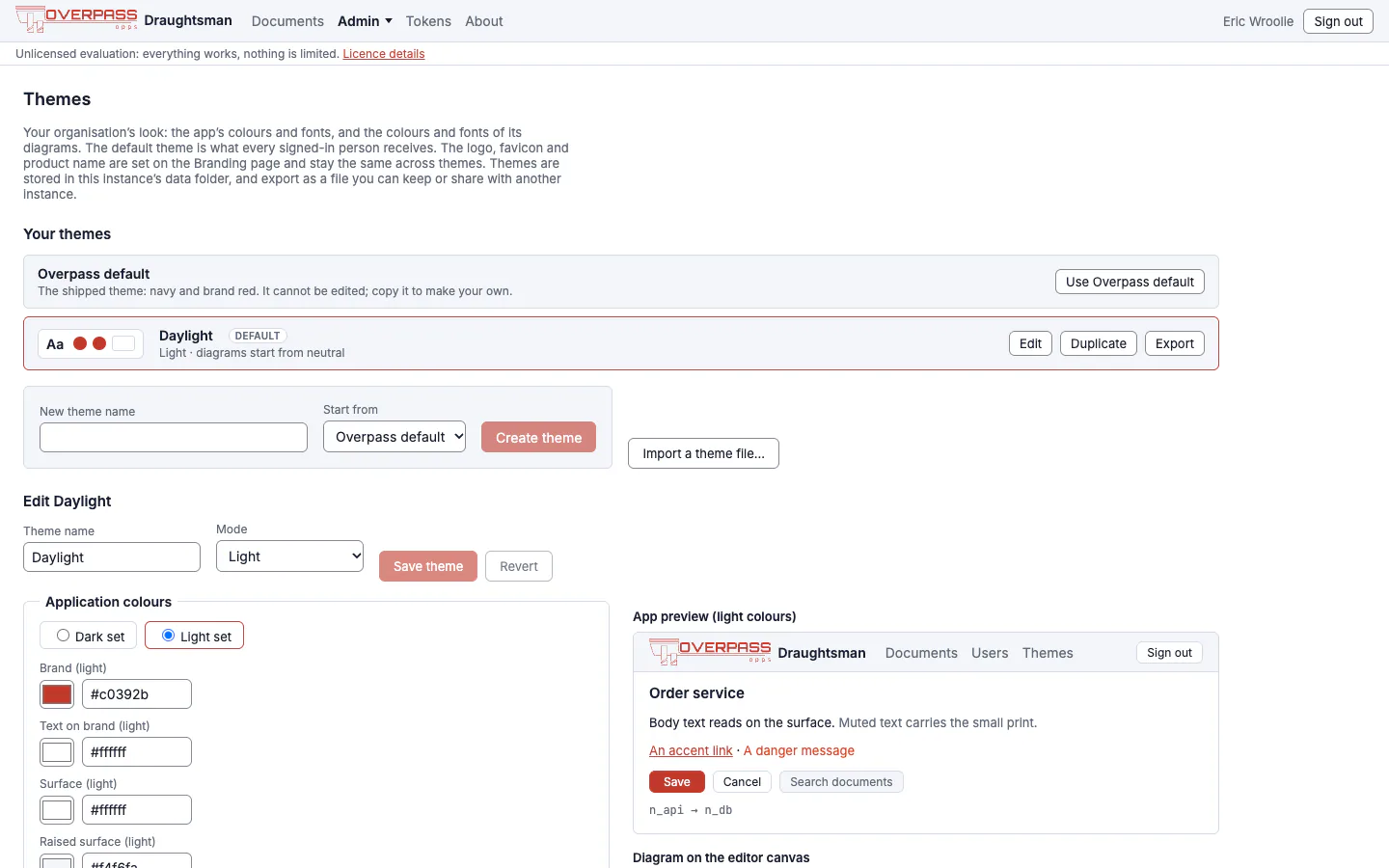Click the Eric Wroolie user name

tap(1258, 21)
